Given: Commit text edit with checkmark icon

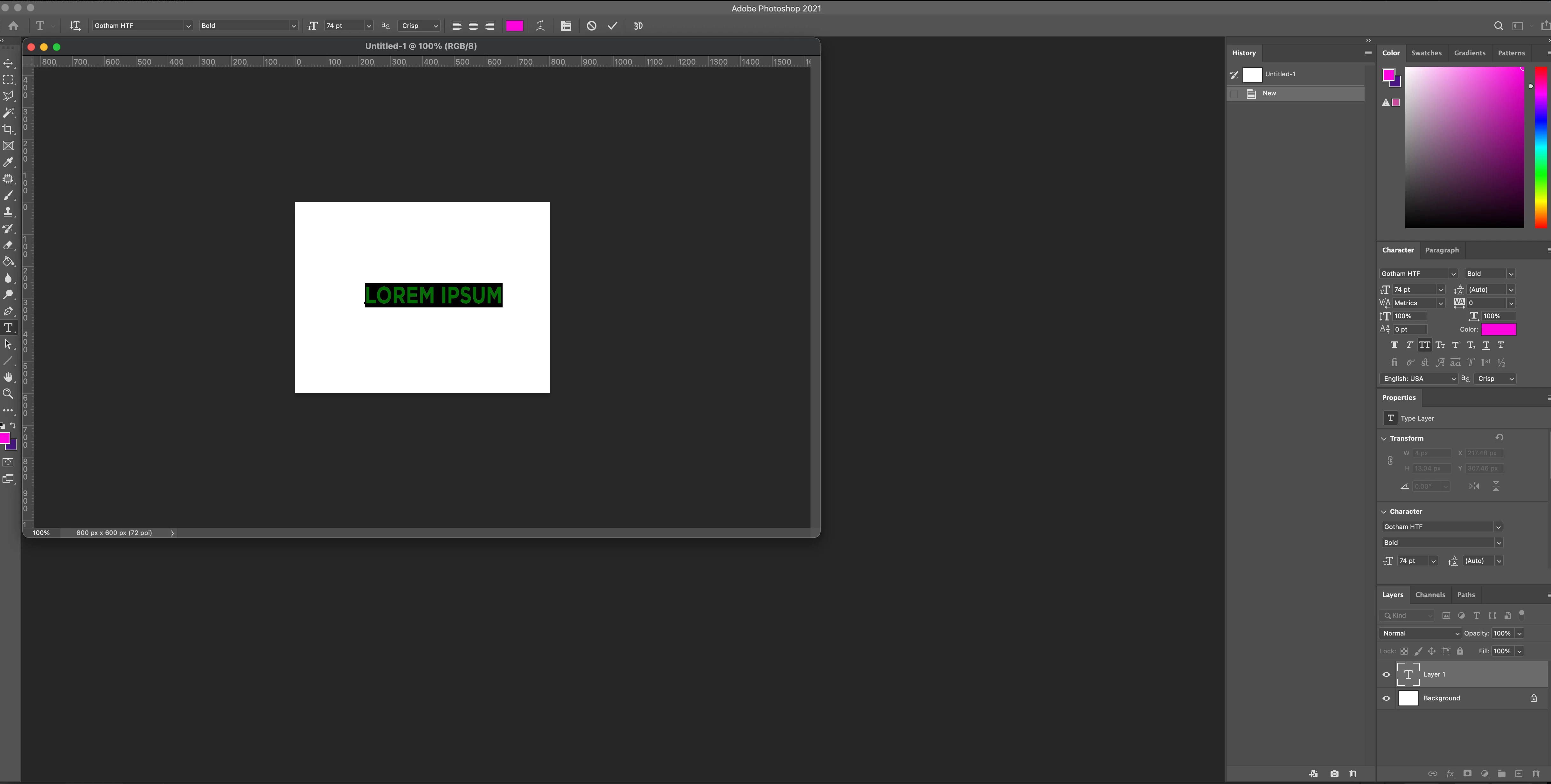Looking at the screenshot, I should [x=612, y=26].
